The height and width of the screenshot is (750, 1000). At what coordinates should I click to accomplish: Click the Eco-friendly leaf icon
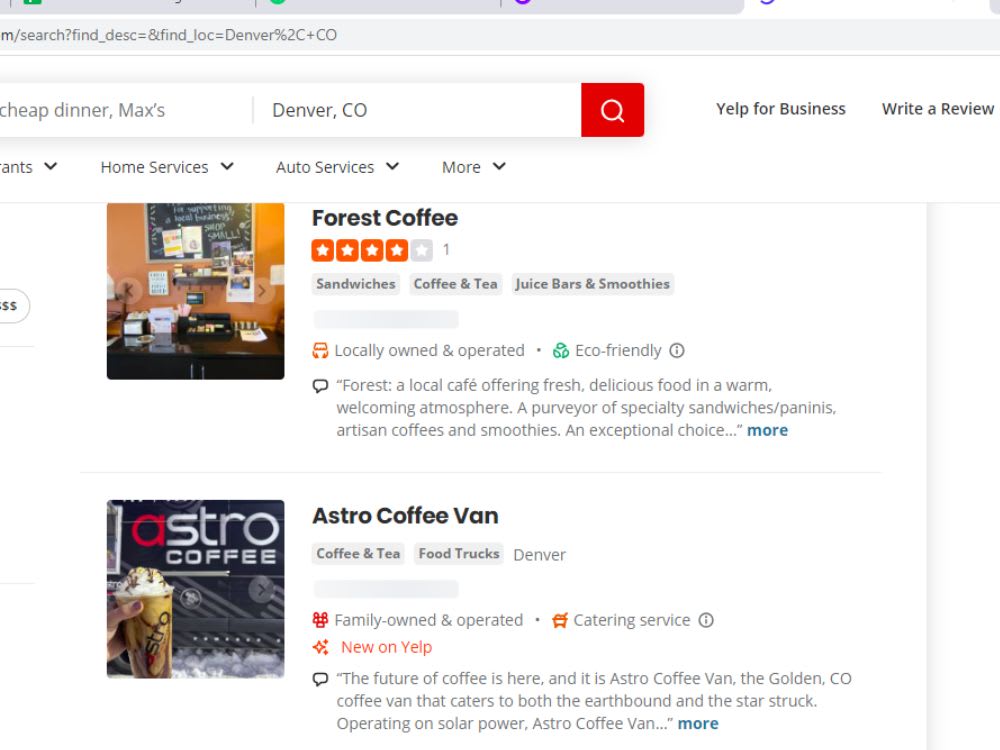point(561,351)
